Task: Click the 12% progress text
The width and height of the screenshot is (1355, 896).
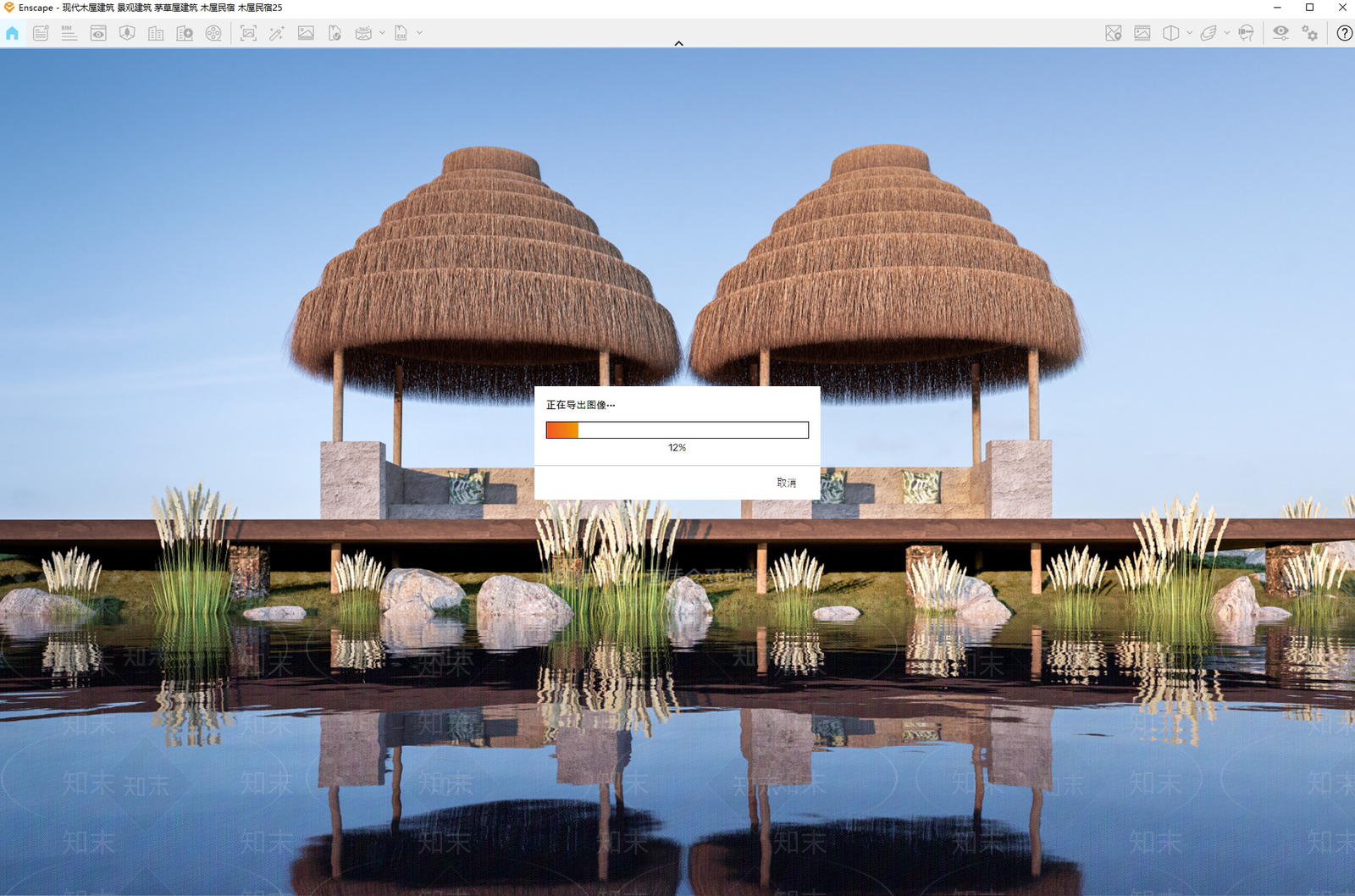Action: tap(677, 448)
